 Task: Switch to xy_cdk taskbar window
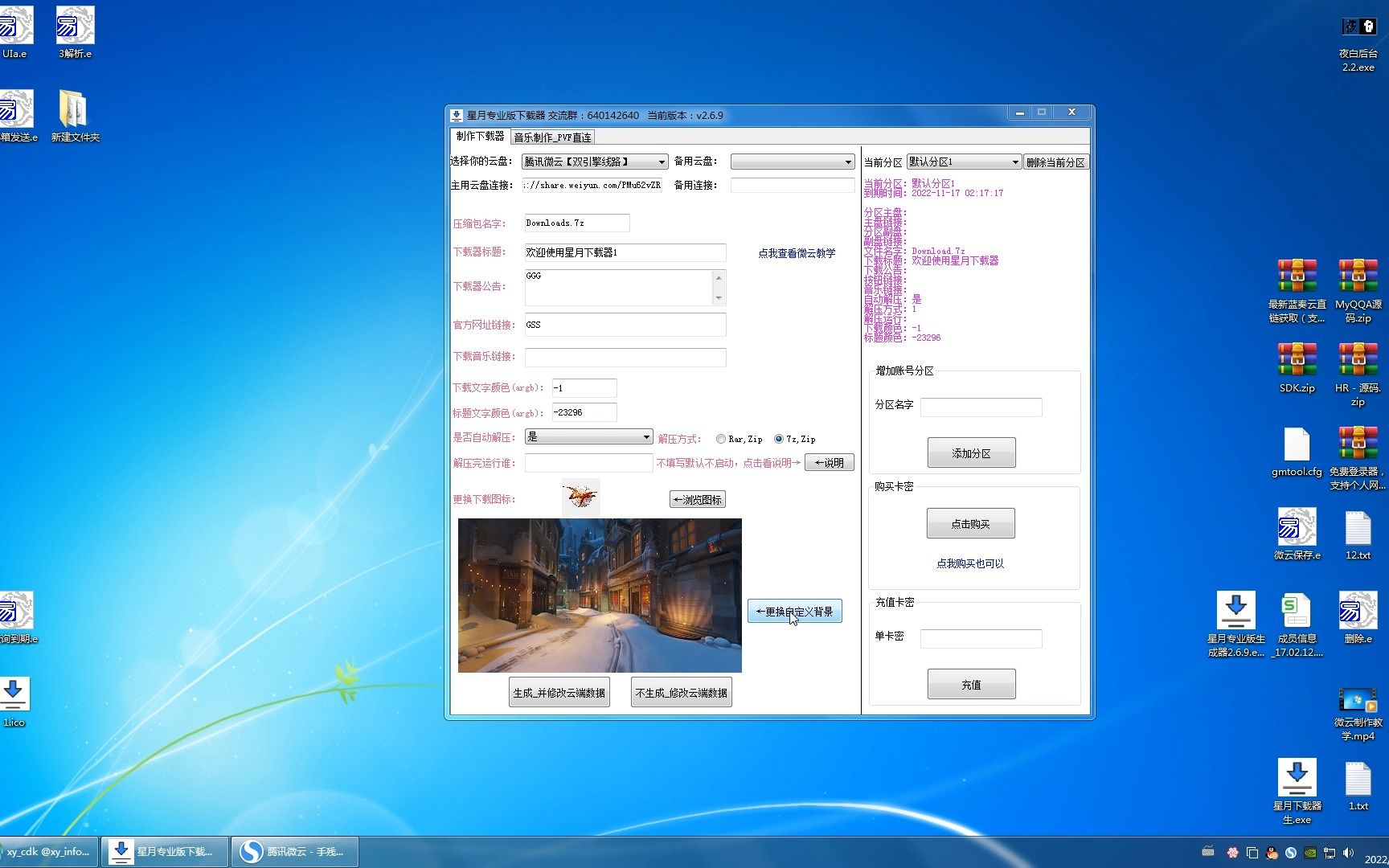point(48,851)
